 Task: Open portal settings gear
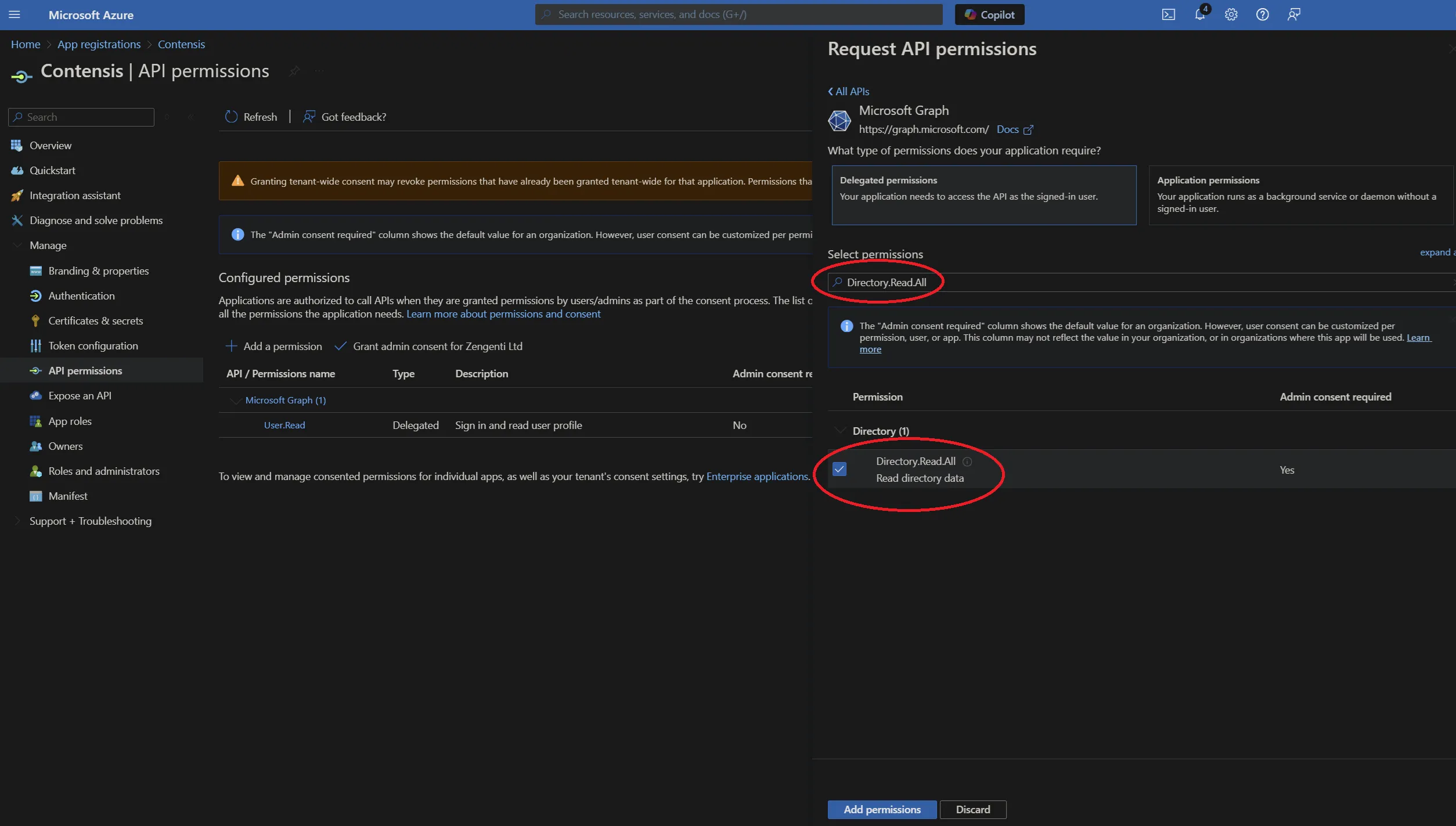(1231, 15)
